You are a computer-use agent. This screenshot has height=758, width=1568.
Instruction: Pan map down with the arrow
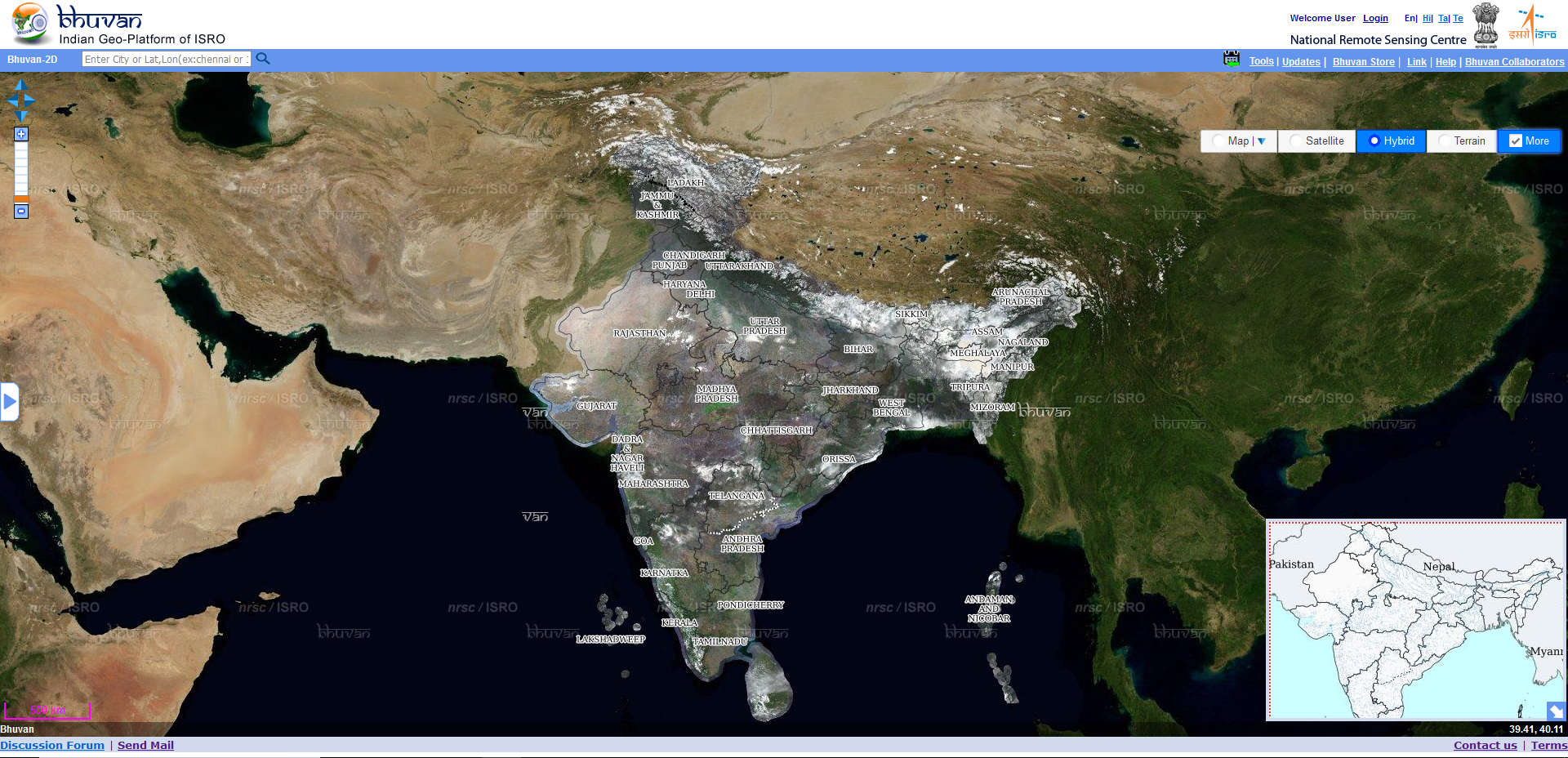21,116
